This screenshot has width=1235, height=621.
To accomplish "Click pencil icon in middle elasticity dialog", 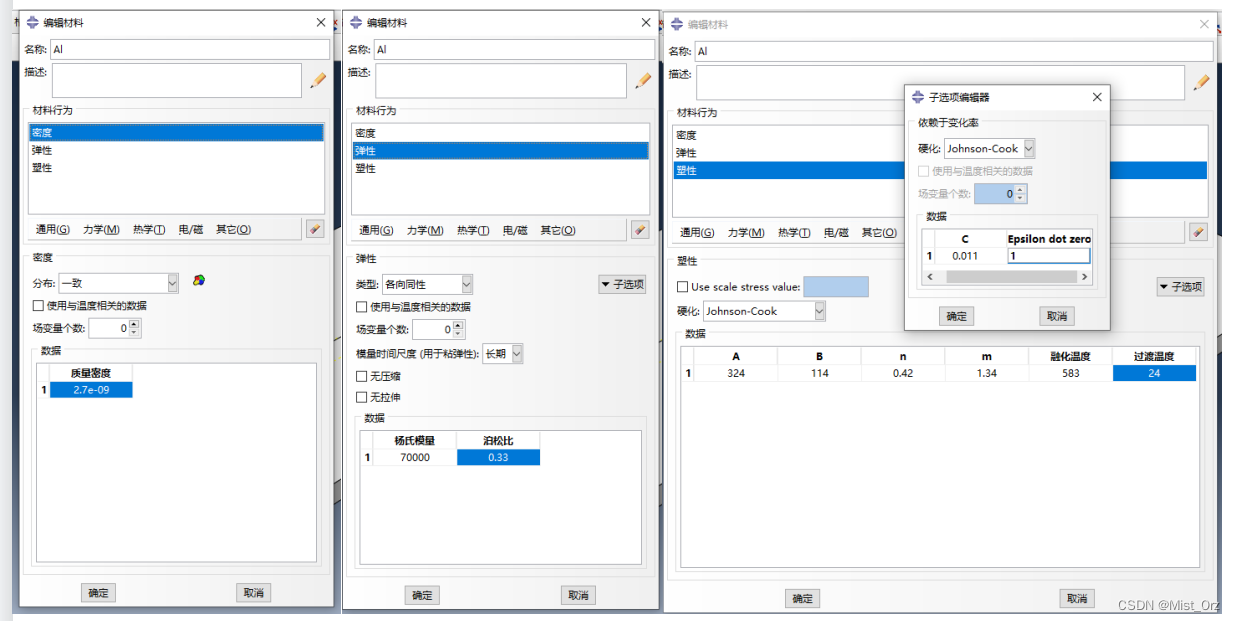I will (642, 80).
